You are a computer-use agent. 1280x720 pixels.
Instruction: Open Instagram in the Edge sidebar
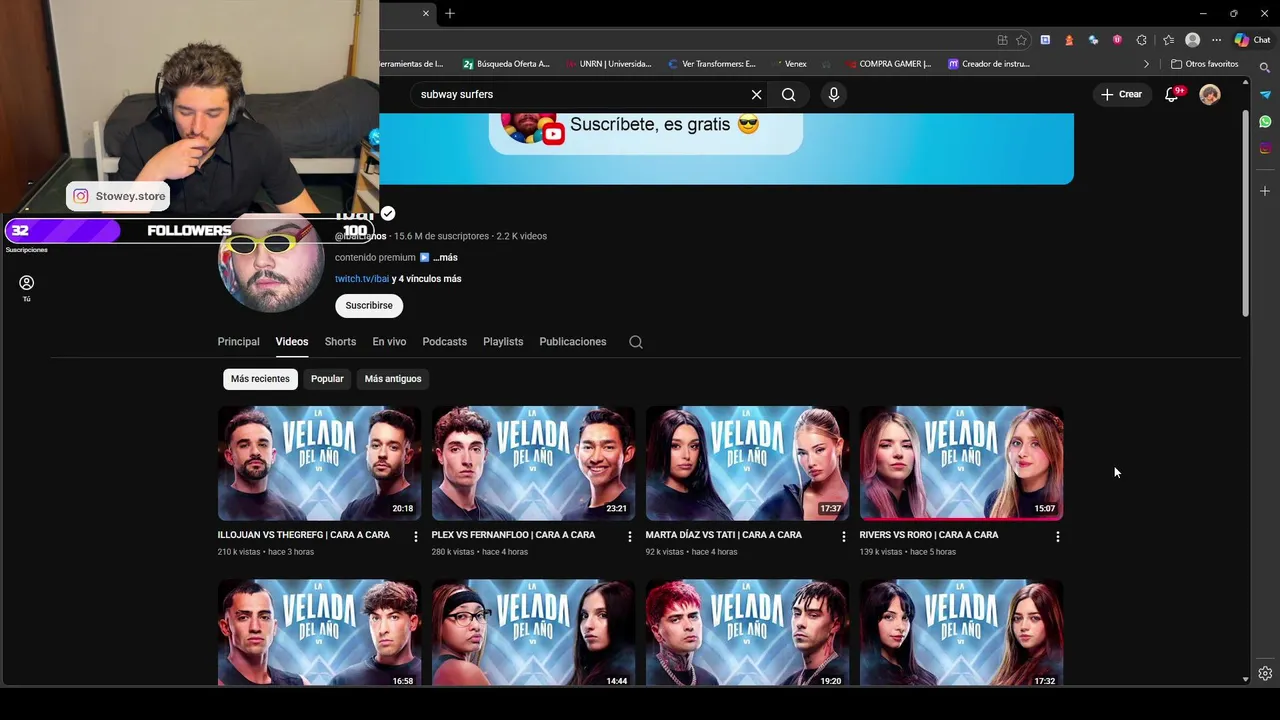tap(1265, 148)
